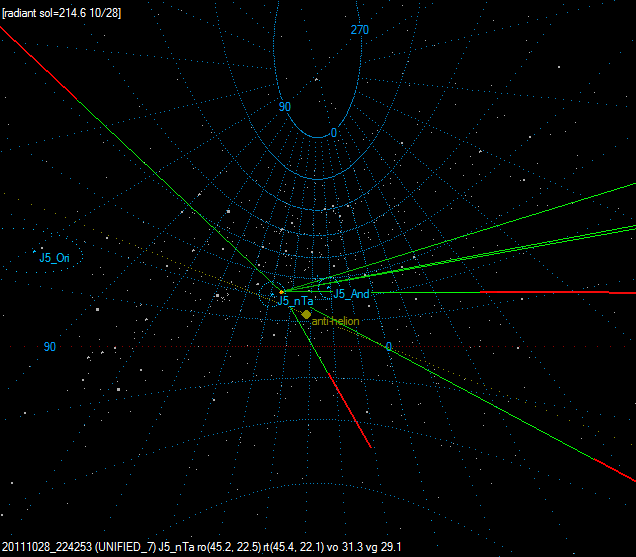Click the anti-helion text label
The height and width of the screenshot is (557, 636).
click(x=335, y=321)
